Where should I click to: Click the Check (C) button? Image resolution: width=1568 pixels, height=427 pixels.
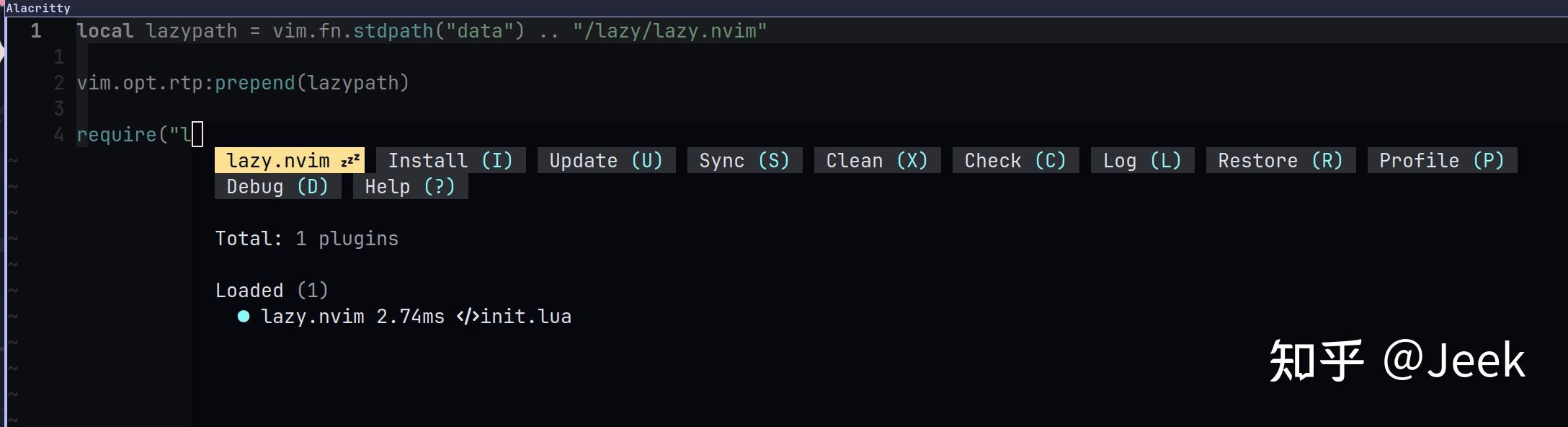pyautogui.click(x=1015, y=160)
